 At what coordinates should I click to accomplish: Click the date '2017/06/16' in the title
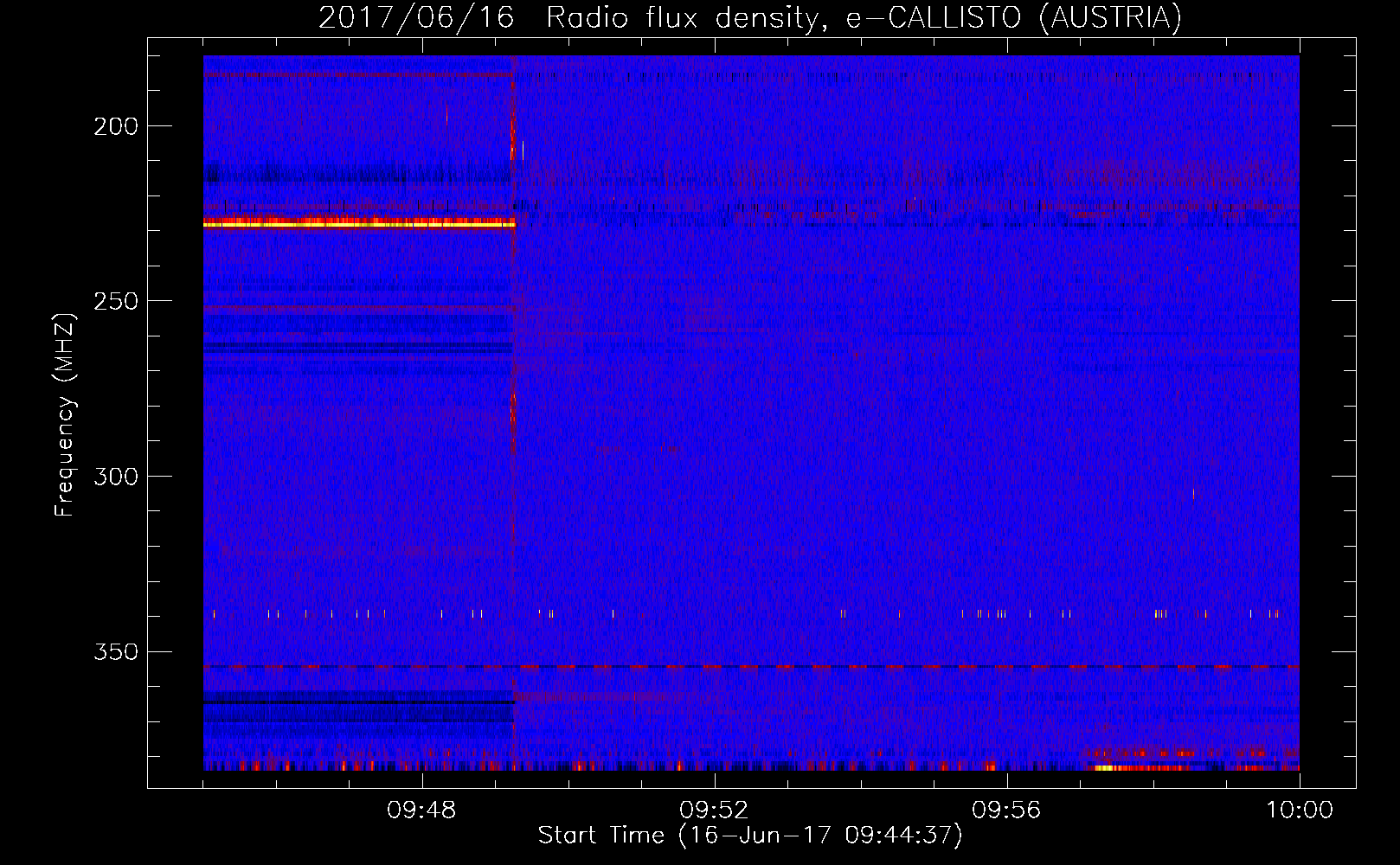[416, 18]
